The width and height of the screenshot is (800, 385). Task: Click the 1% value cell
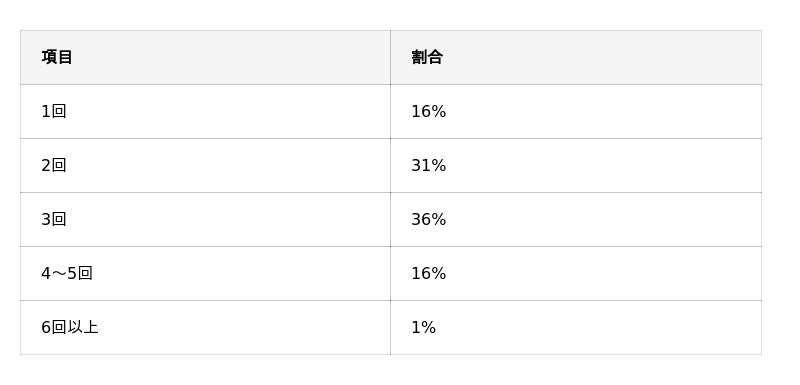pyautogui.click(x=576, y=327)
